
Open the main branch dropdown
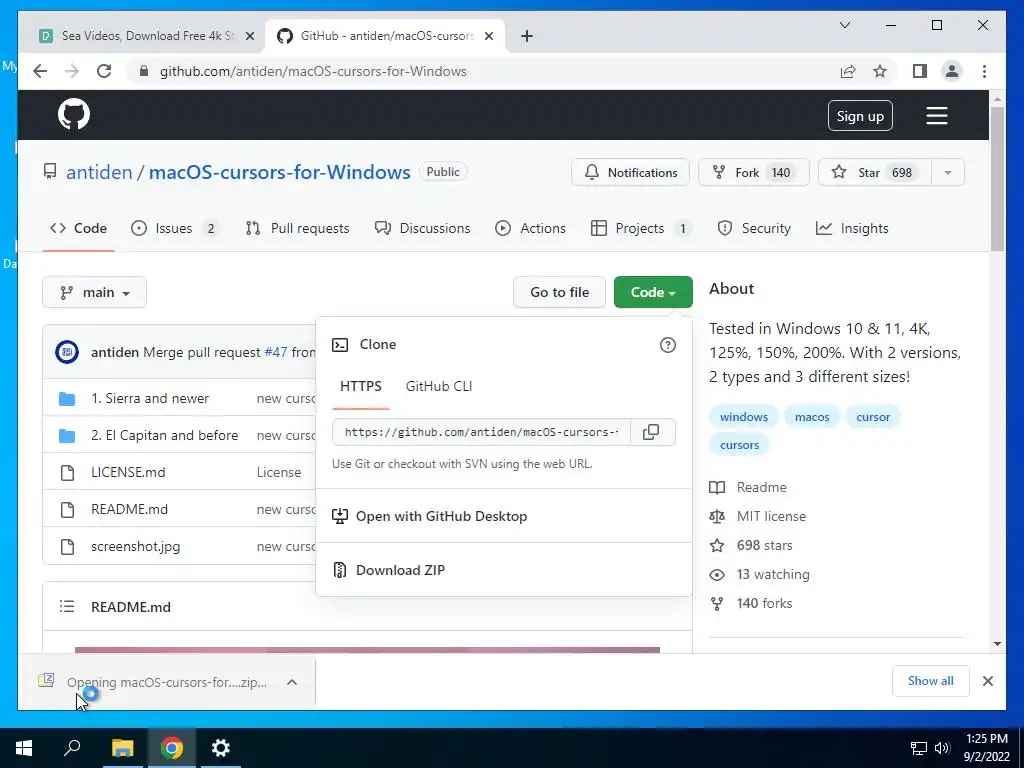(95, 292)
